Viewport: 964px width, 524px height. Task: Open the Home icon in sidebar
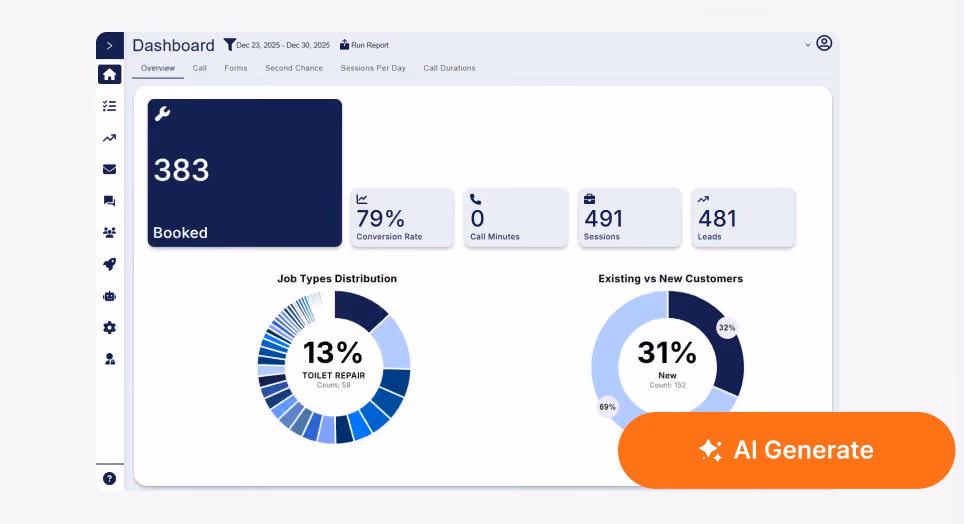click(109, 74)
